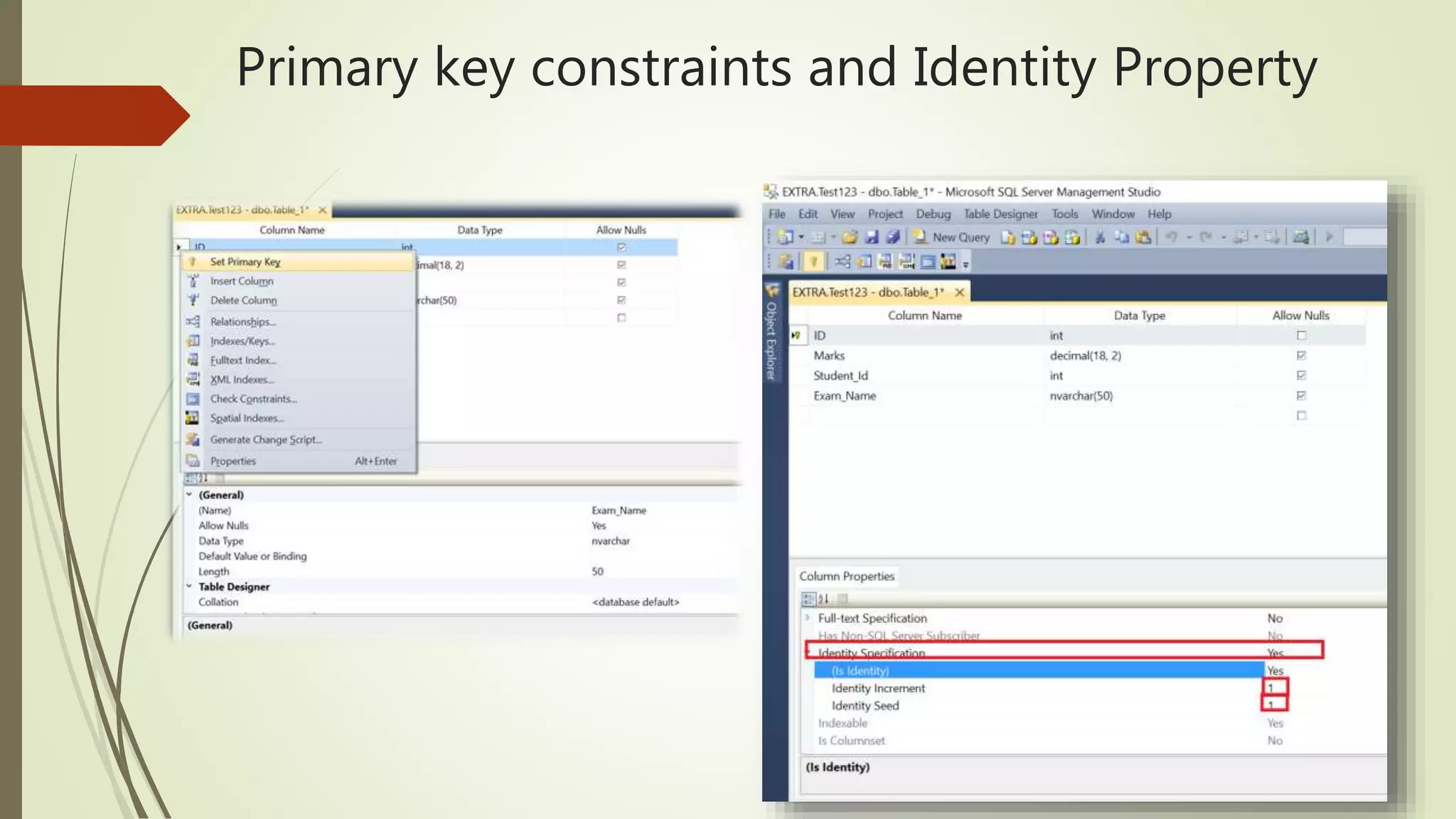Screen dimensions: 1456x819
Task: Click the Spatial Indexes icon in designer toolbar
Action: 948,262
